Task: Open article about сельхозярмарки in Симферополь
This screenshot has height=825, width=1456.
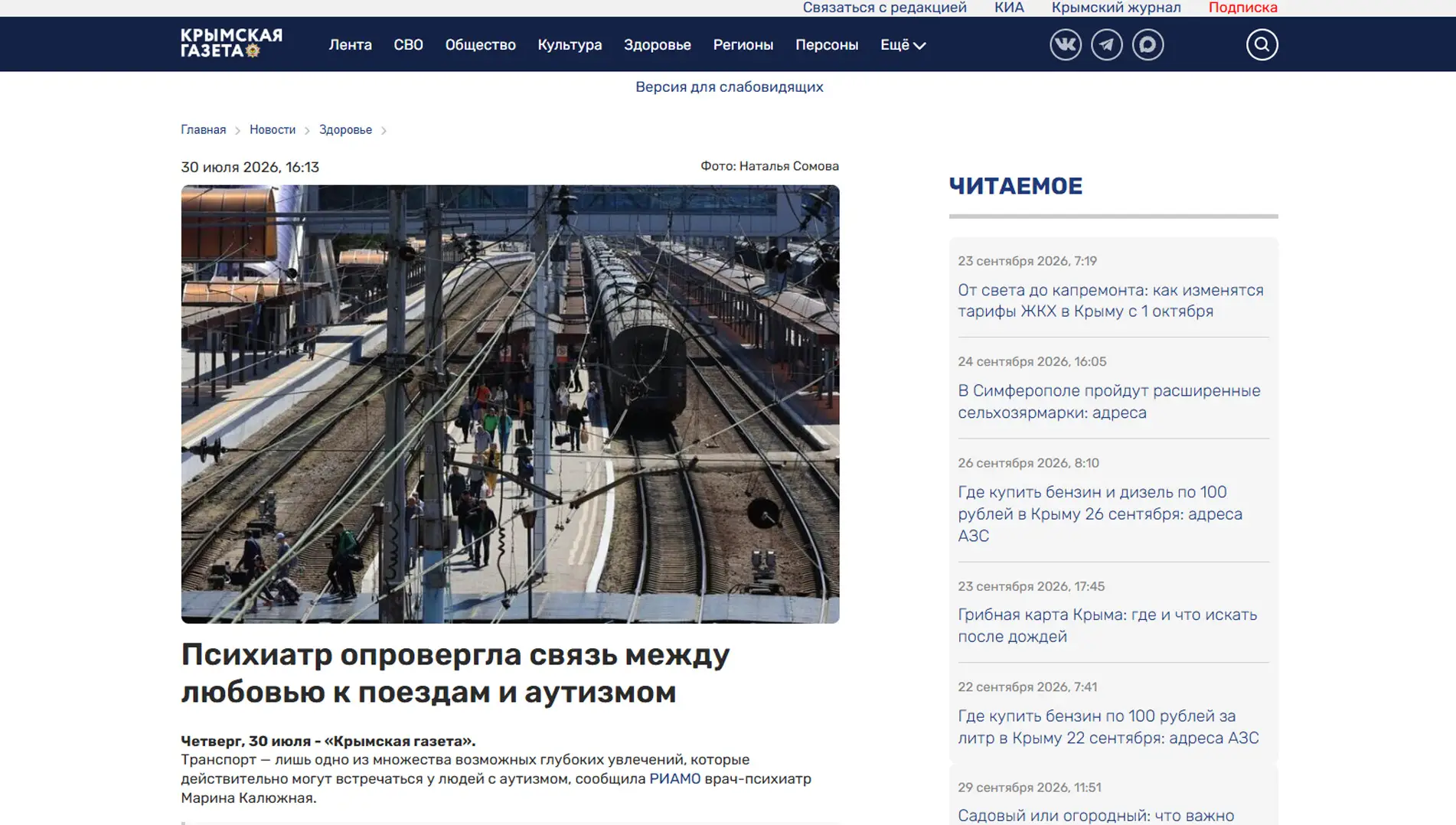Action: pyautogui.click(x=1108, y=402)
